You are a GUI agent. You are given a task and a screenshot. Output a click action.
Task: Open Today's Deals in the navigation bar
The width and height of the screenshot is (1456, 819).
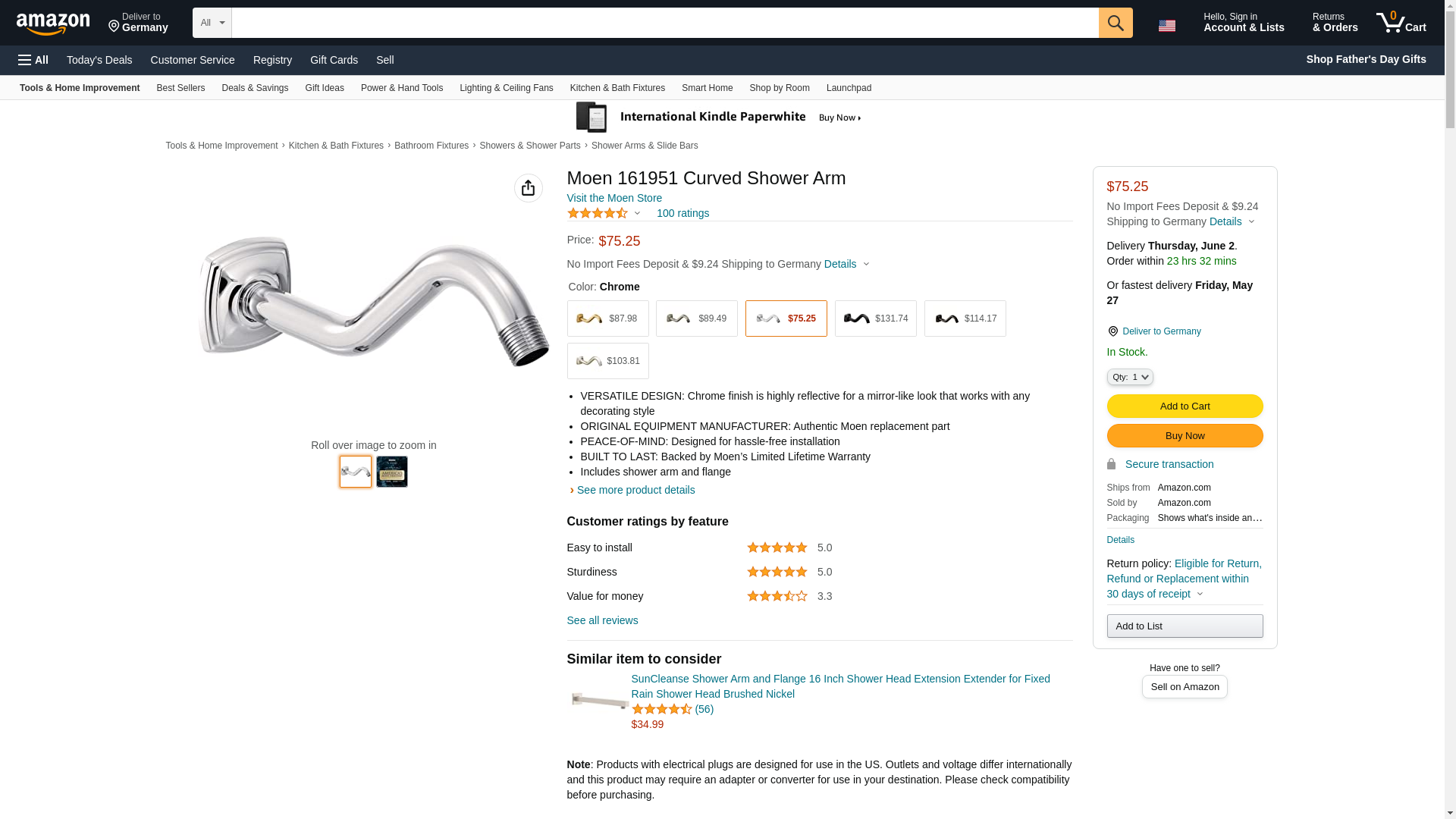point(99,60)
